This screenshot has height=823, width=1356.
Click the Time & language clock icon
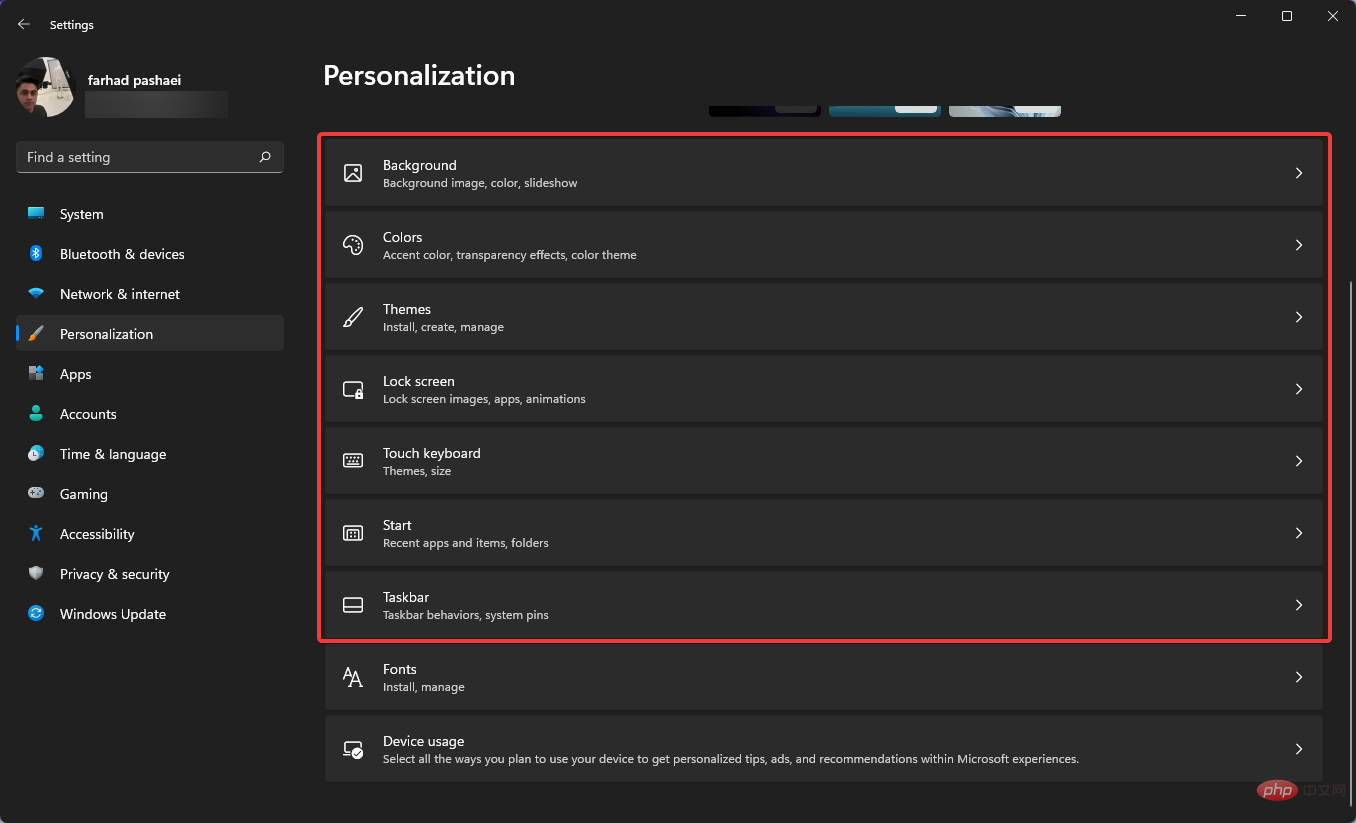(x=36, y=454)
